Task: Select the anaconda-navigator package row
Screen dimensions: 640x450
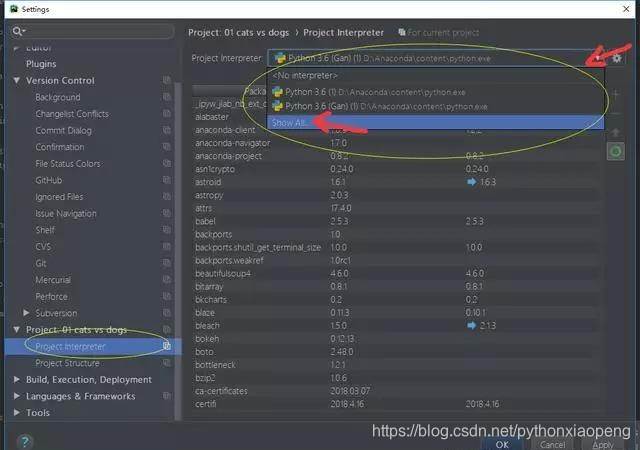Action: coord(396,143)
